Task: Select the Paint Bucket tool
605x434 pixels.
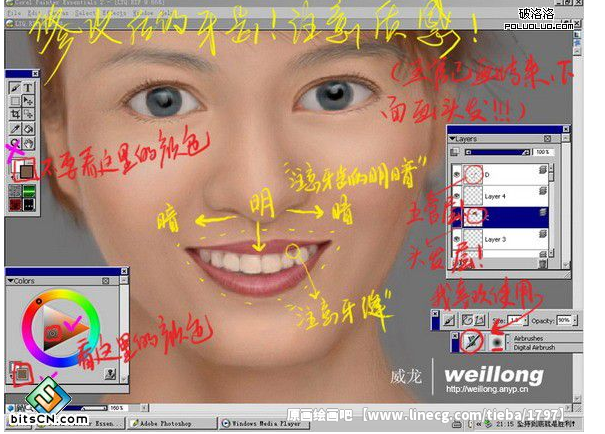Action: coord(29,129)
